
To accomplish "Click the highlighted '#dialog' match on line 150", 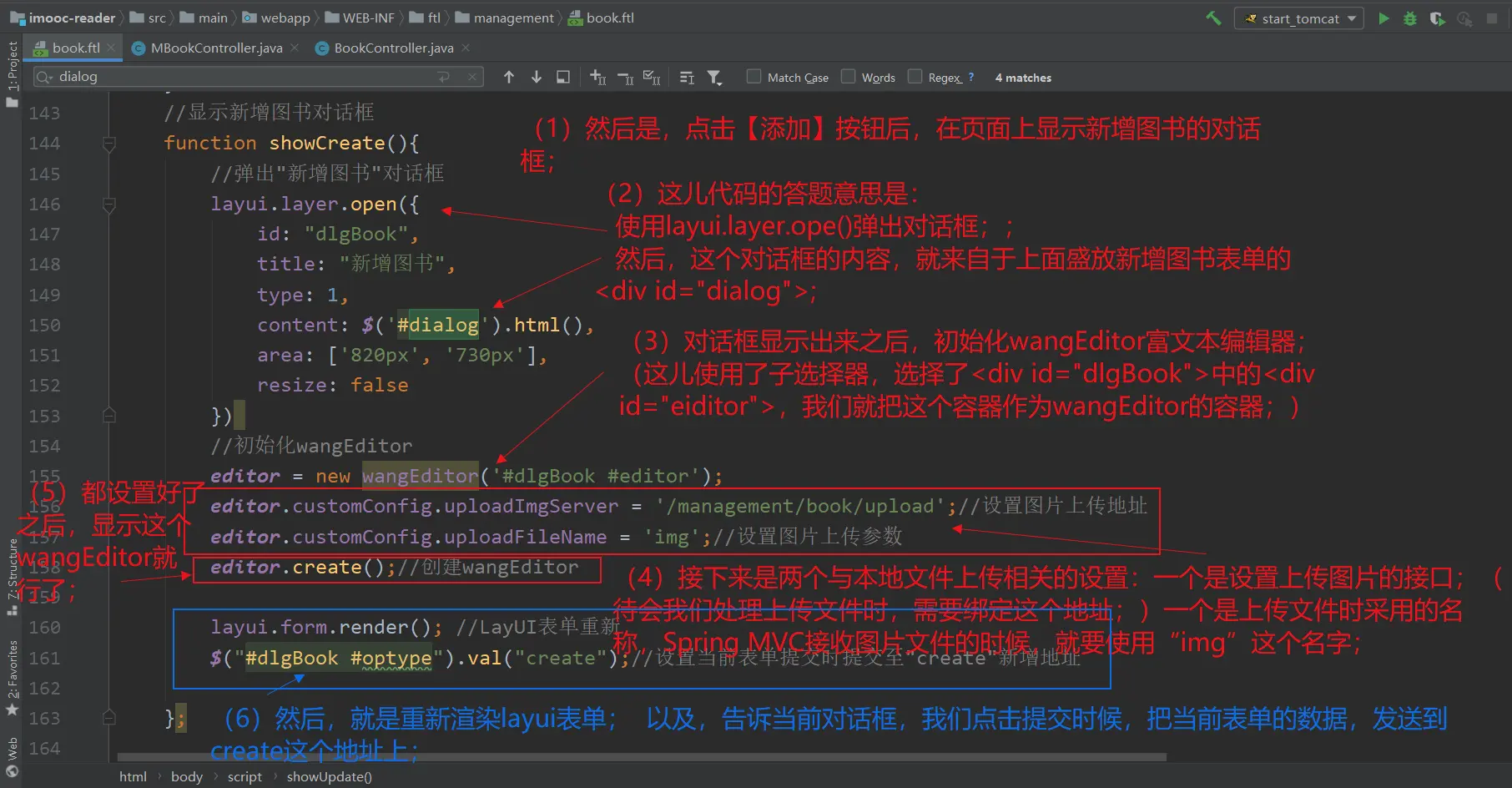I will [438, 325].
